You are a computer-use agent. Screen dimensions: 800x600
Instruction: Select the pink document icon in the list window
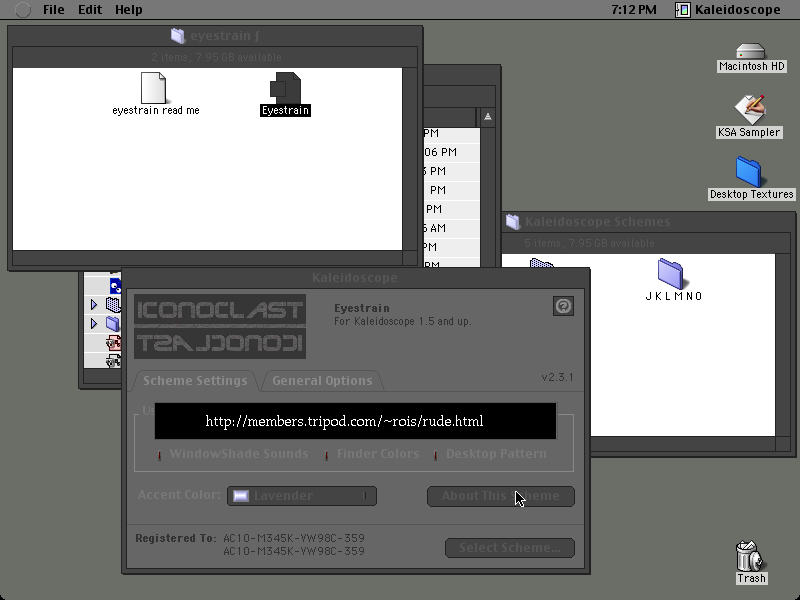pos(113,342)
